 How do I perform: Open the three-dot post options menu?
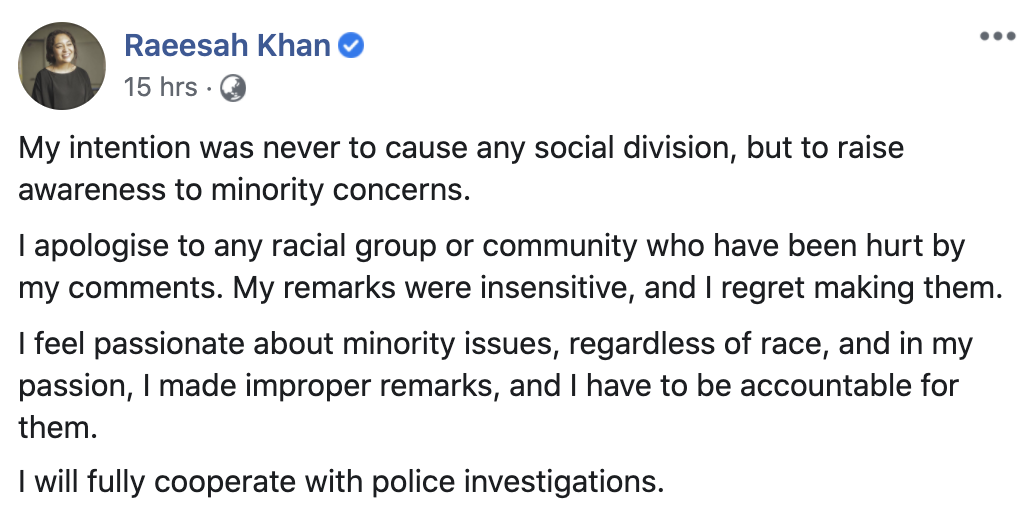click(x=997, y=37)
